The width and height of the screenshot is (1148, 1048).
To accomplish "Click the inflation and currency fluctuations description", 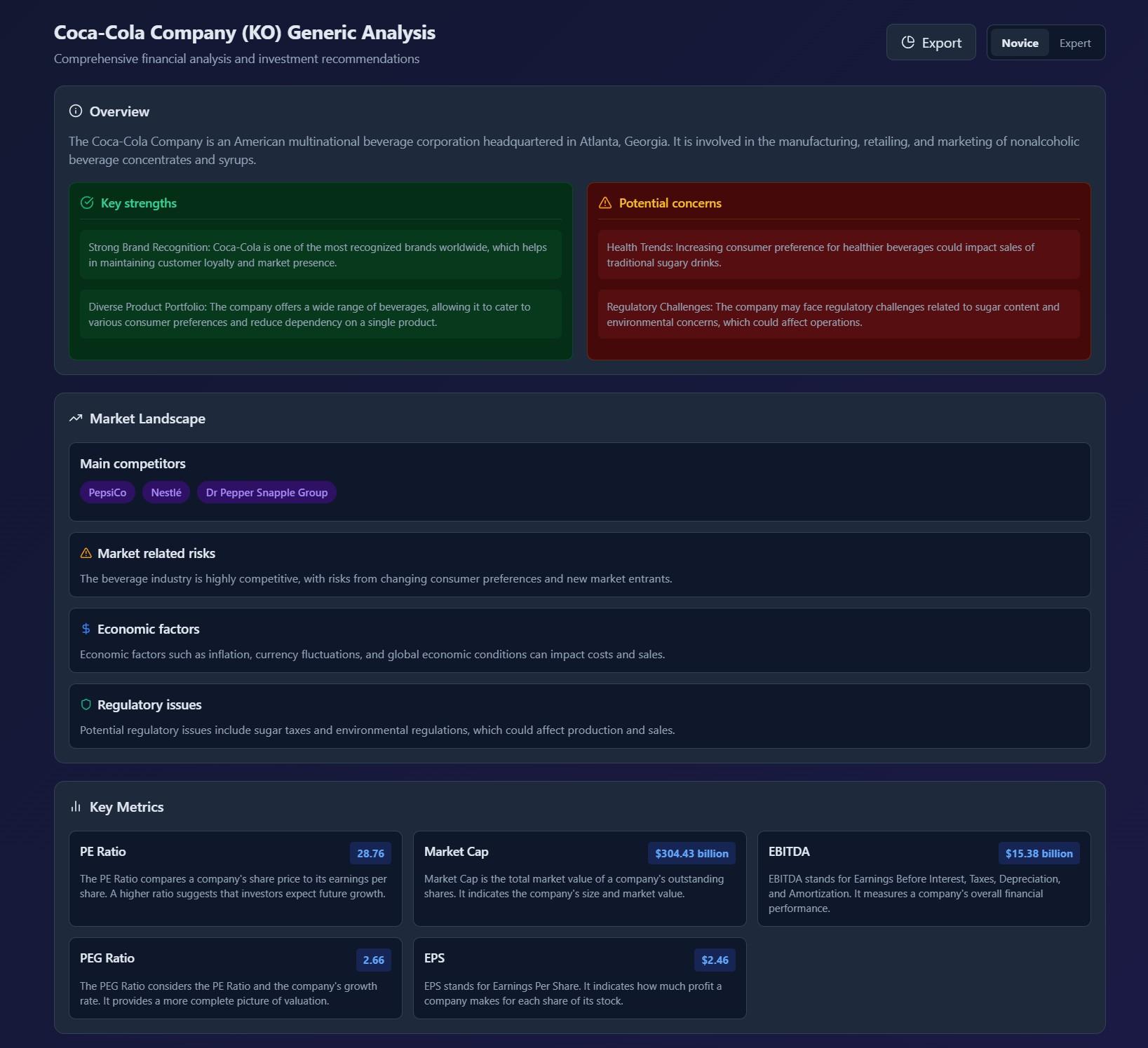I will (372, 654).
